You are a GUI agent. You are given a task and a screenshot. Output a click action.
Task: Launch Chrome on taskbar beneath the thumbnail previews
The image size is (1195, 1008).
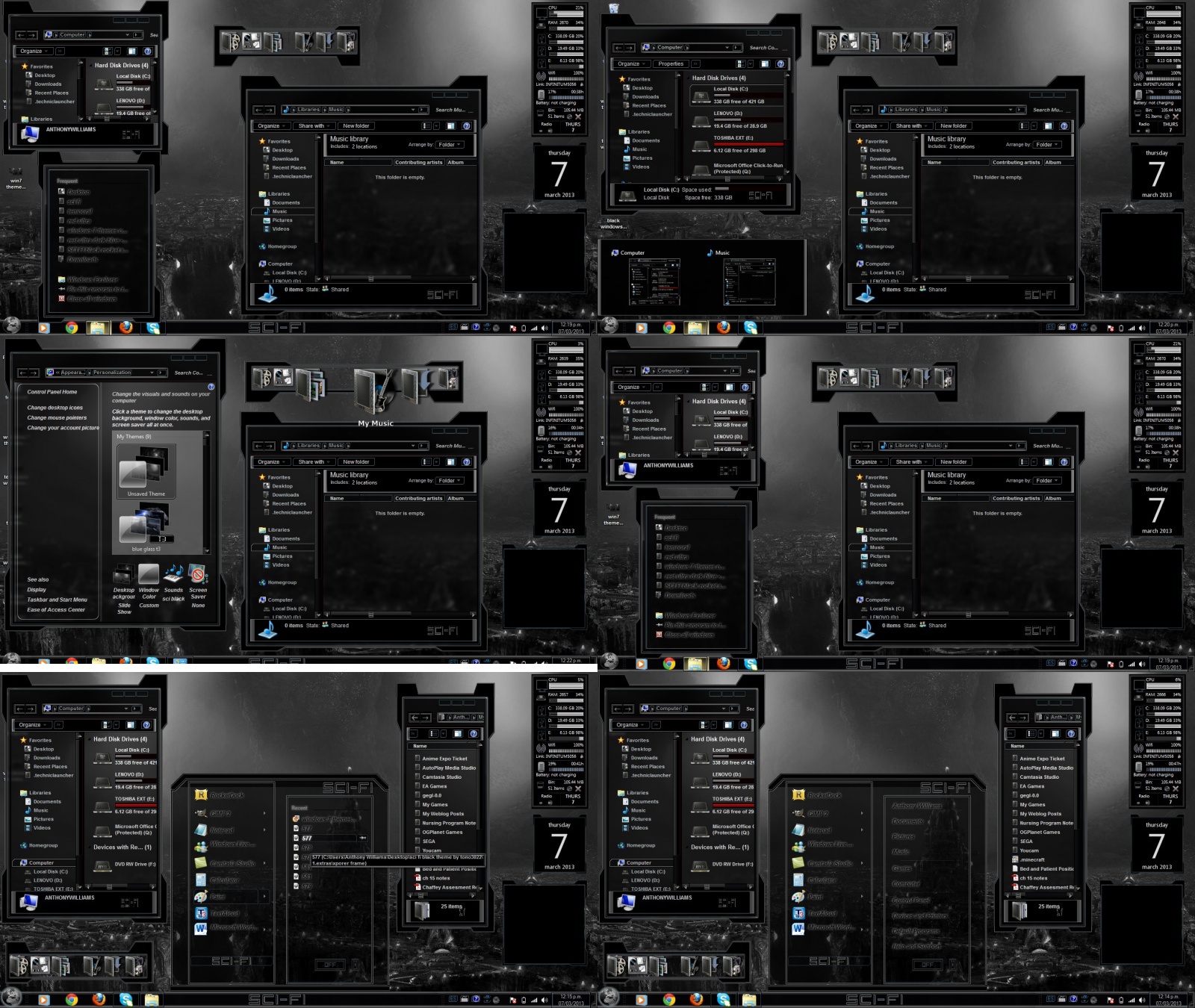coord(669,327)
